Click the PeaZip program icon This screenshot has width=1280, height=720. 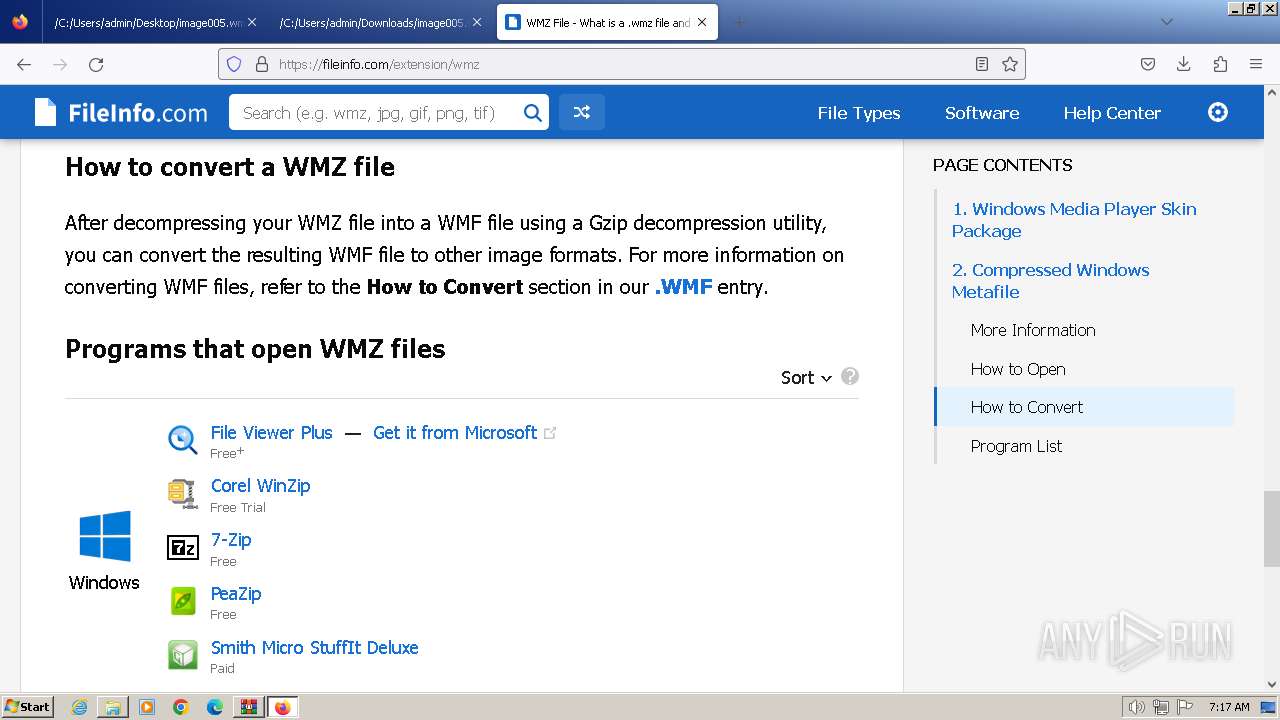click(x=182, y=601)
